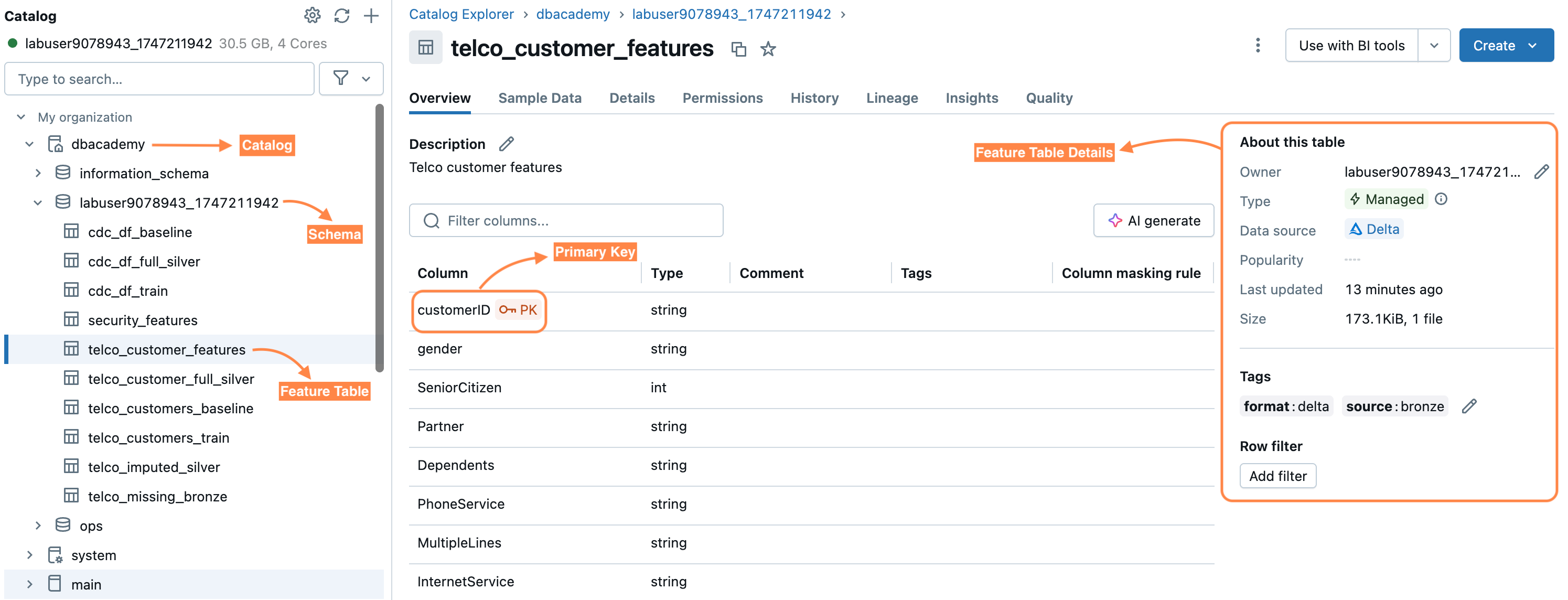This screenshot has width=1568, height=600.
Task: Open the catalog filter dropdown
Action: (x=351, y=79)
